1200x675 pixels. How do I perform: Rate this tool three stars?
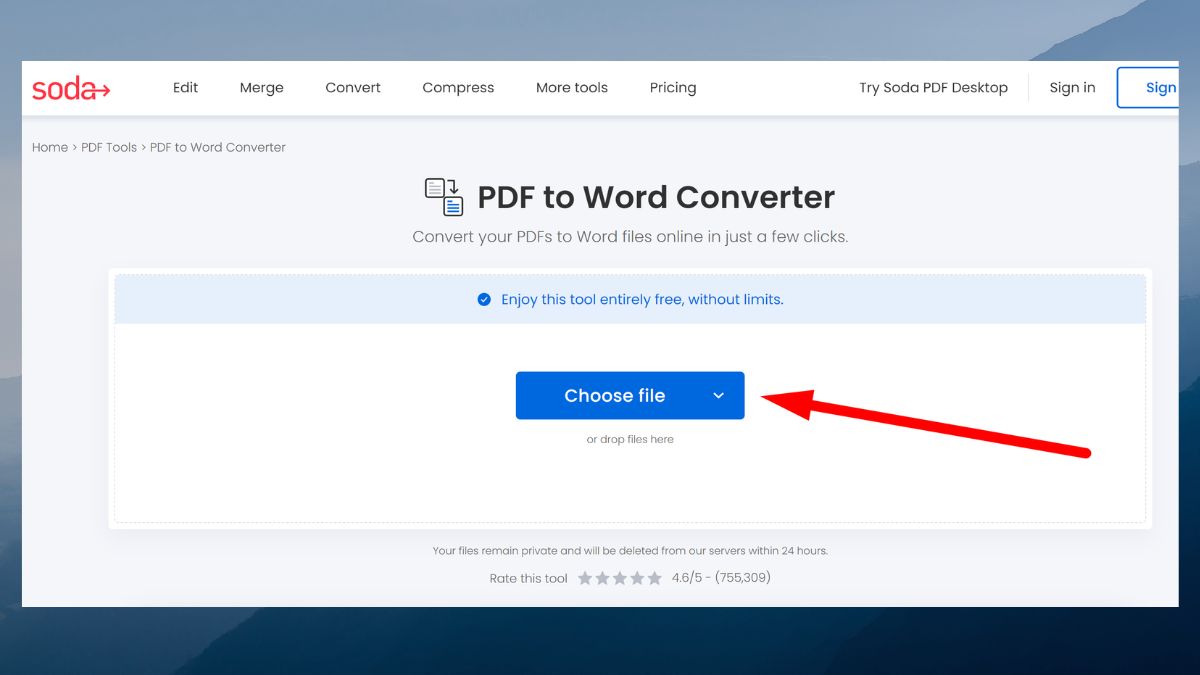click(x=619, y=578)
